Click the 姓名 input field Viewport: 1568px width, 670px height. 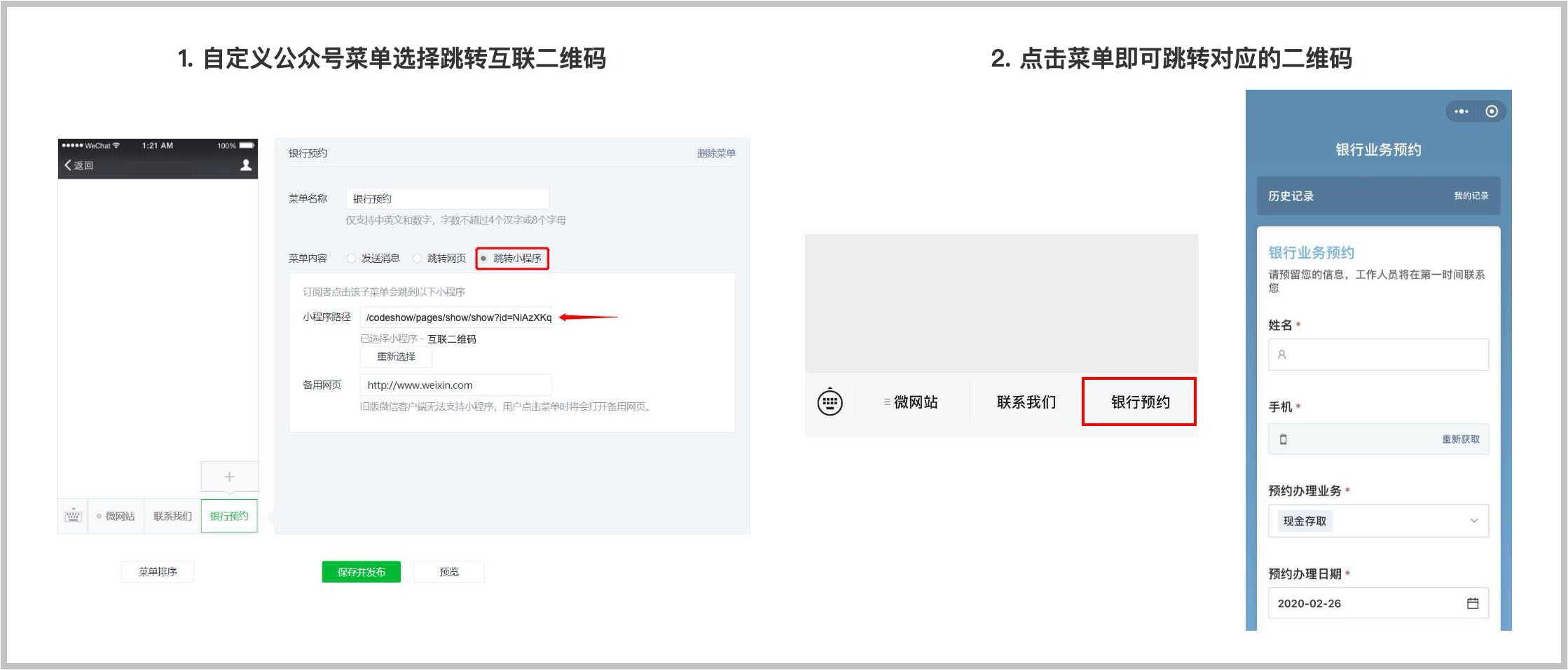[1378, 355]
